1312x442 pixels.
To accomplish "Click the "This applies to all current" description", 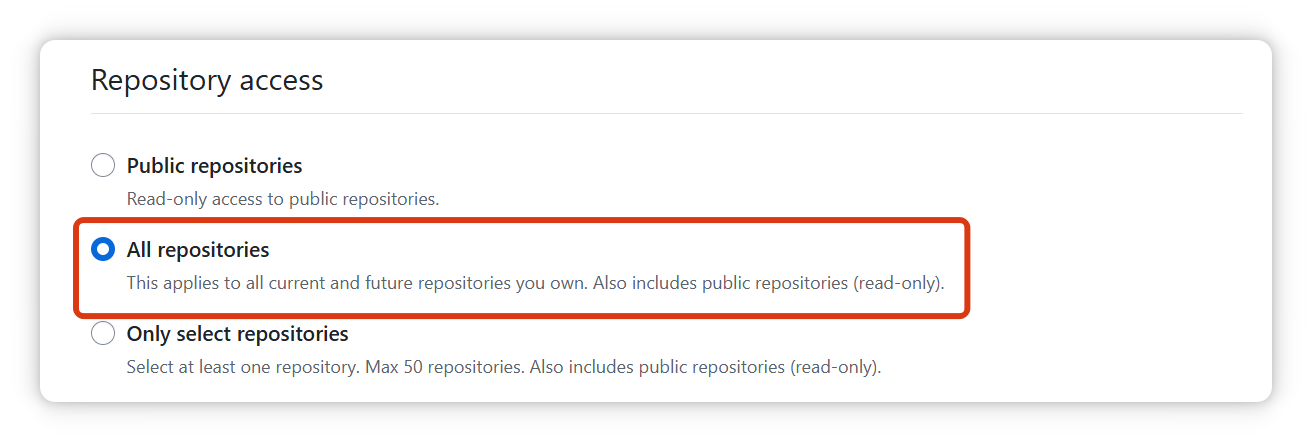I will [x=230, y=283].
